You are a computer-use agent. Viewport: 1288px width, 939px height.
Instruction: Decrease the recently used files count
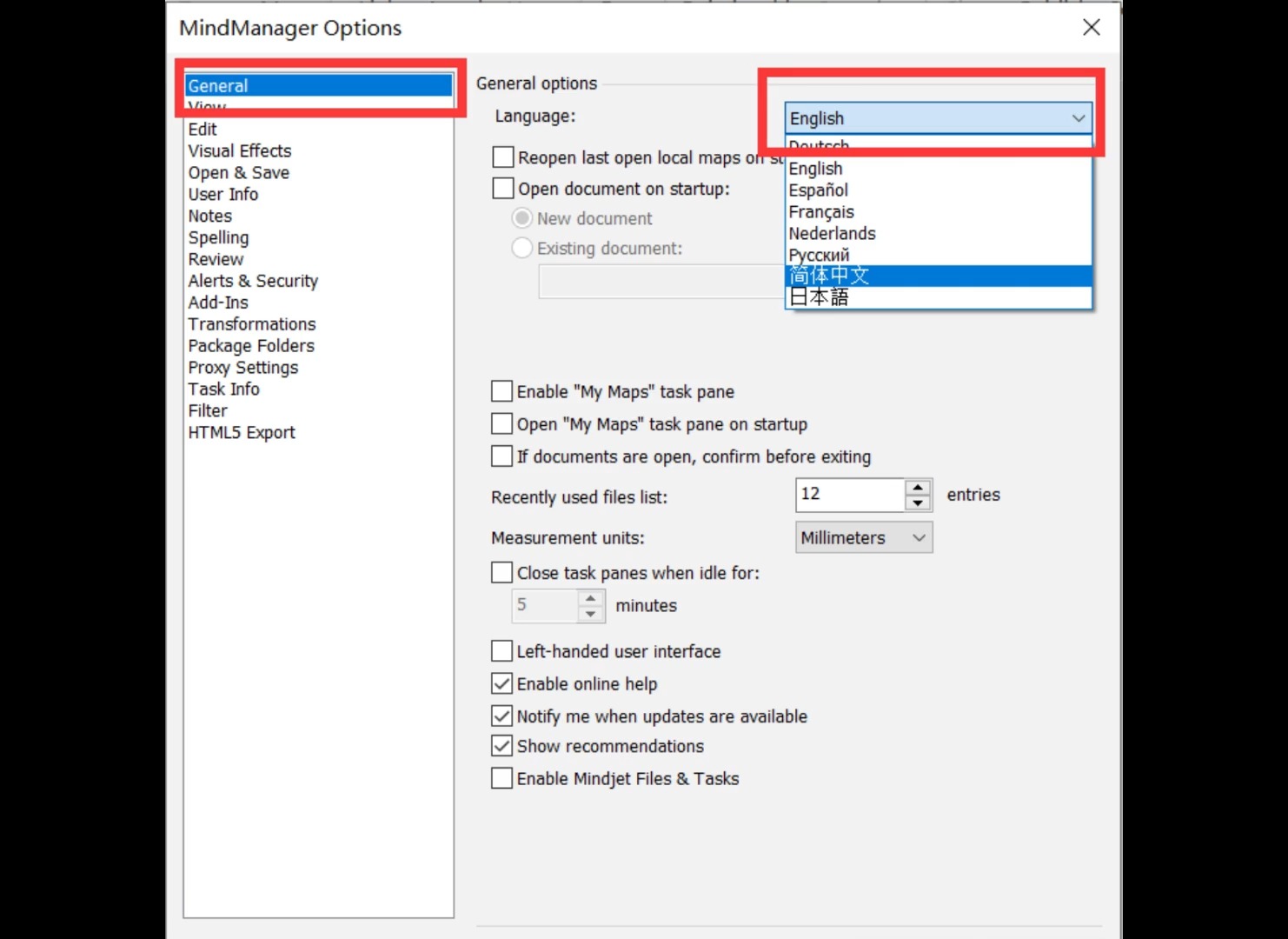(x=918, y=503)
